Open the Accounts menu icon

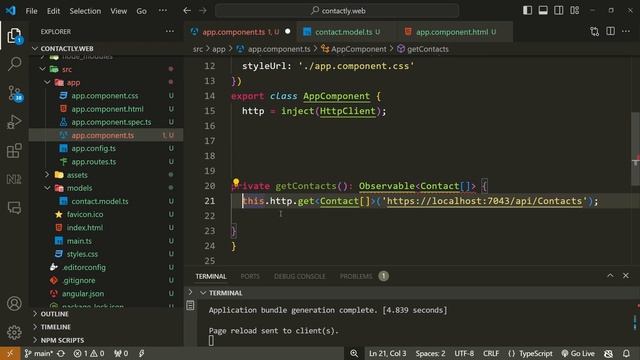pos(14,304)
